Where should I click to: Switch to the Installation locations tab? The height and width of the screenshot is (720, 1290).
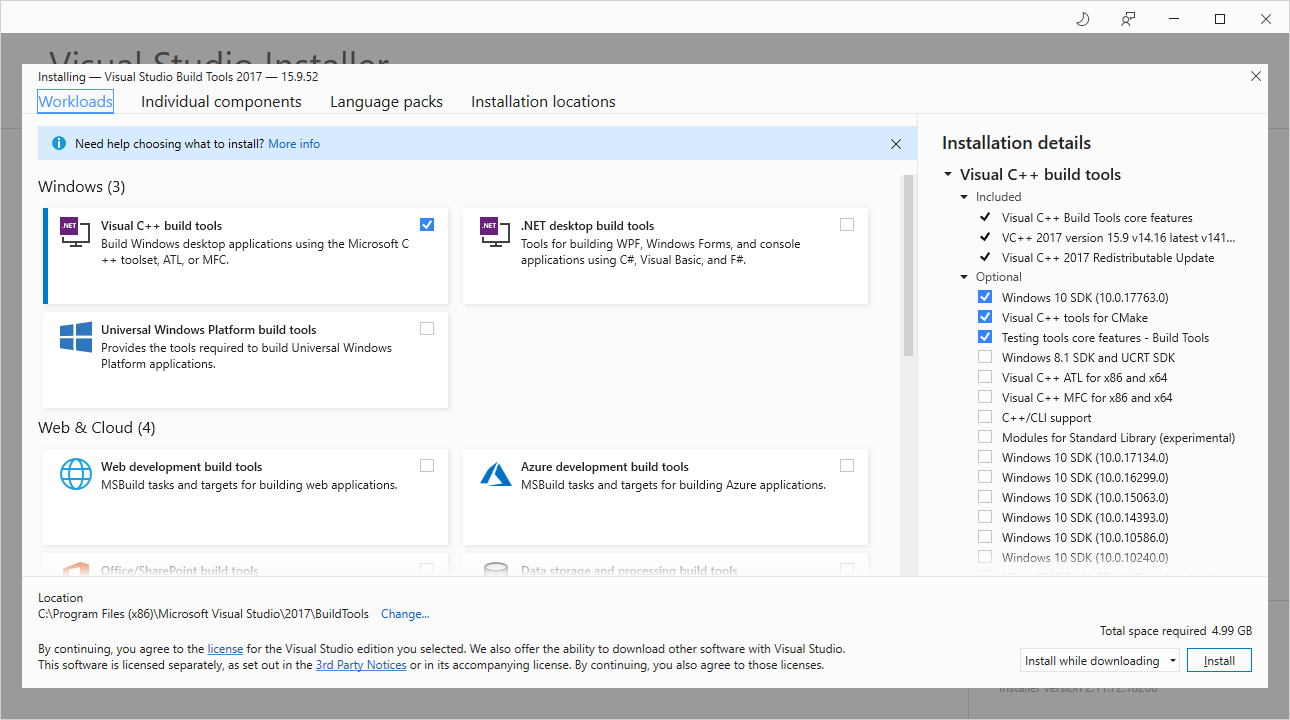tap(543, 102)
